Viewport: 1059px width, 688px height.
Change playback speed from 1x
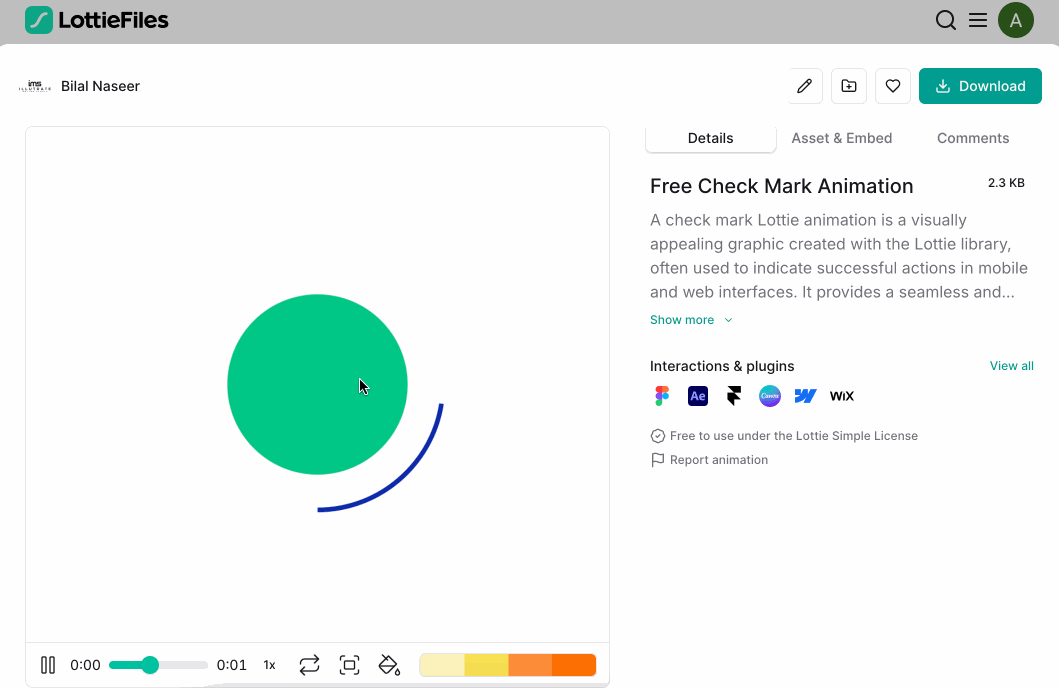click(x=269, y=664)
